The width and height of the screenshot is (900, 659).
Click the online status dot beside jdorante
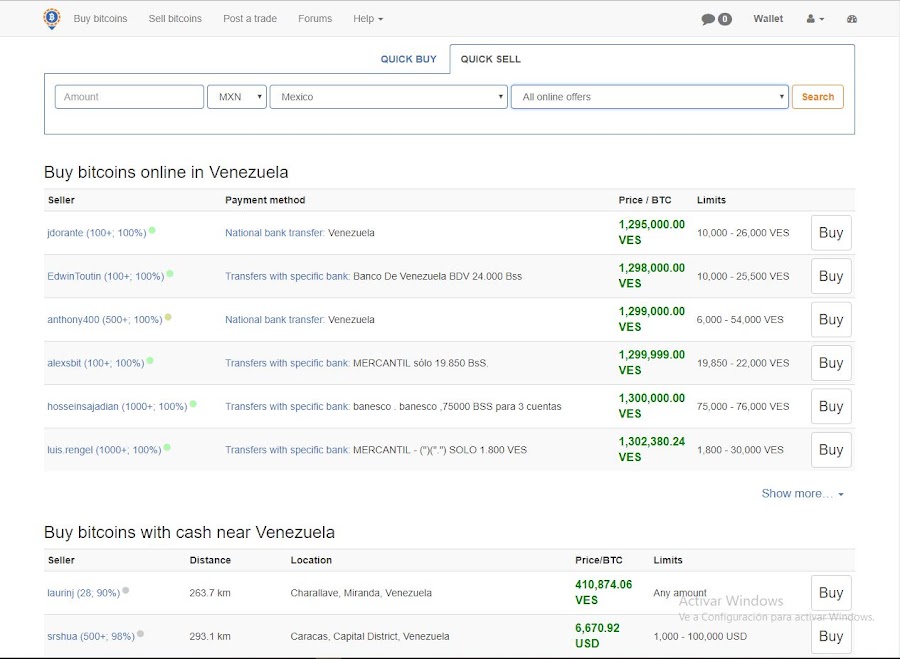pyautogui.click(x=152, y=231)
